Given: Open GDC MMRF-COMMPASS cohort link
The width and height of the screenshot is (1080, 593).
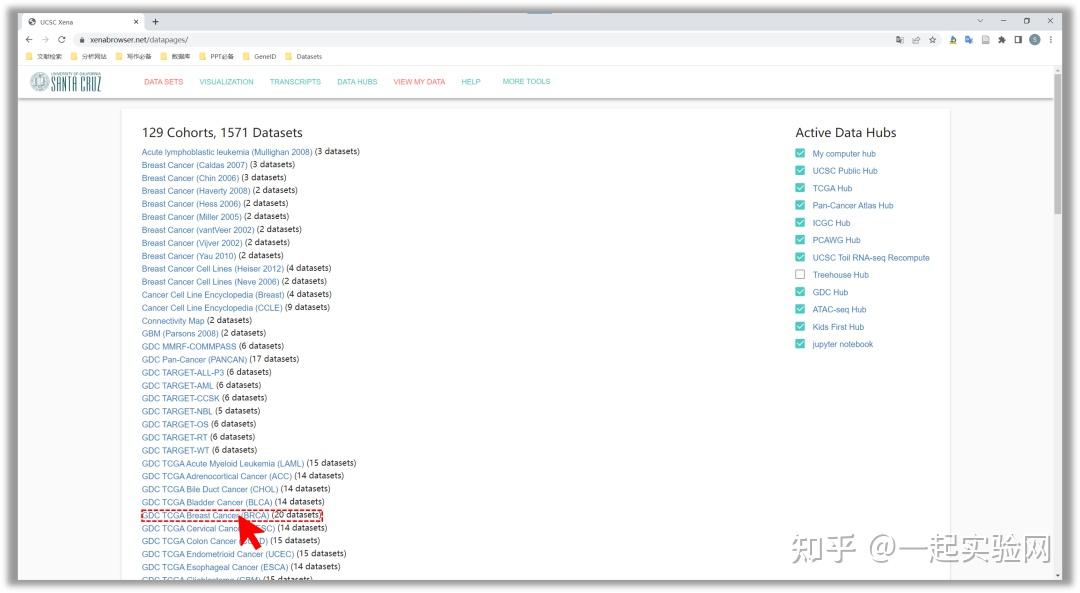Looking at the screenshot, I should (x=189, y=346).
